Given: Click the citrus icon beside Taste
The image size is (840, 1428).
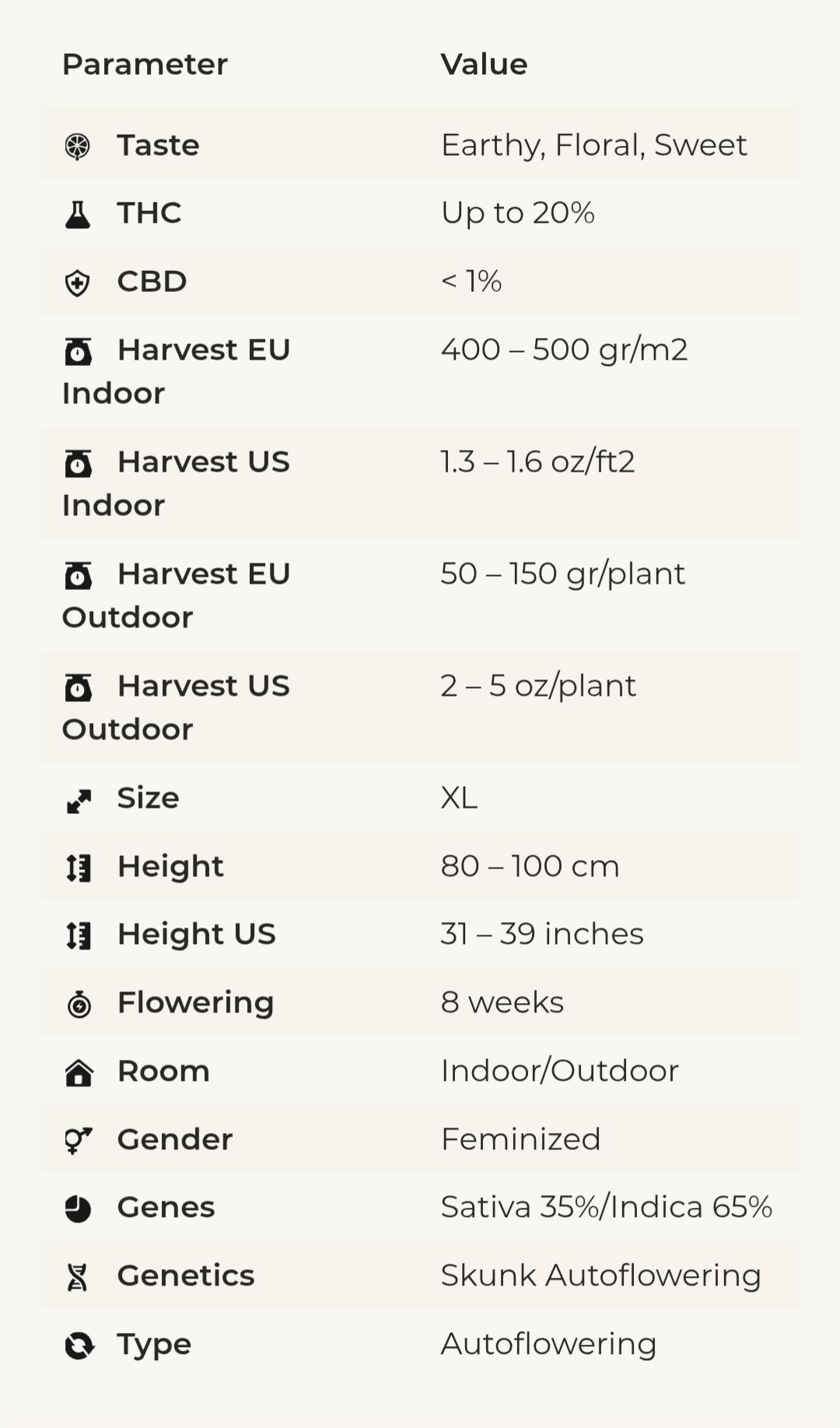Looking at the screenshot, I should [77, 146].
